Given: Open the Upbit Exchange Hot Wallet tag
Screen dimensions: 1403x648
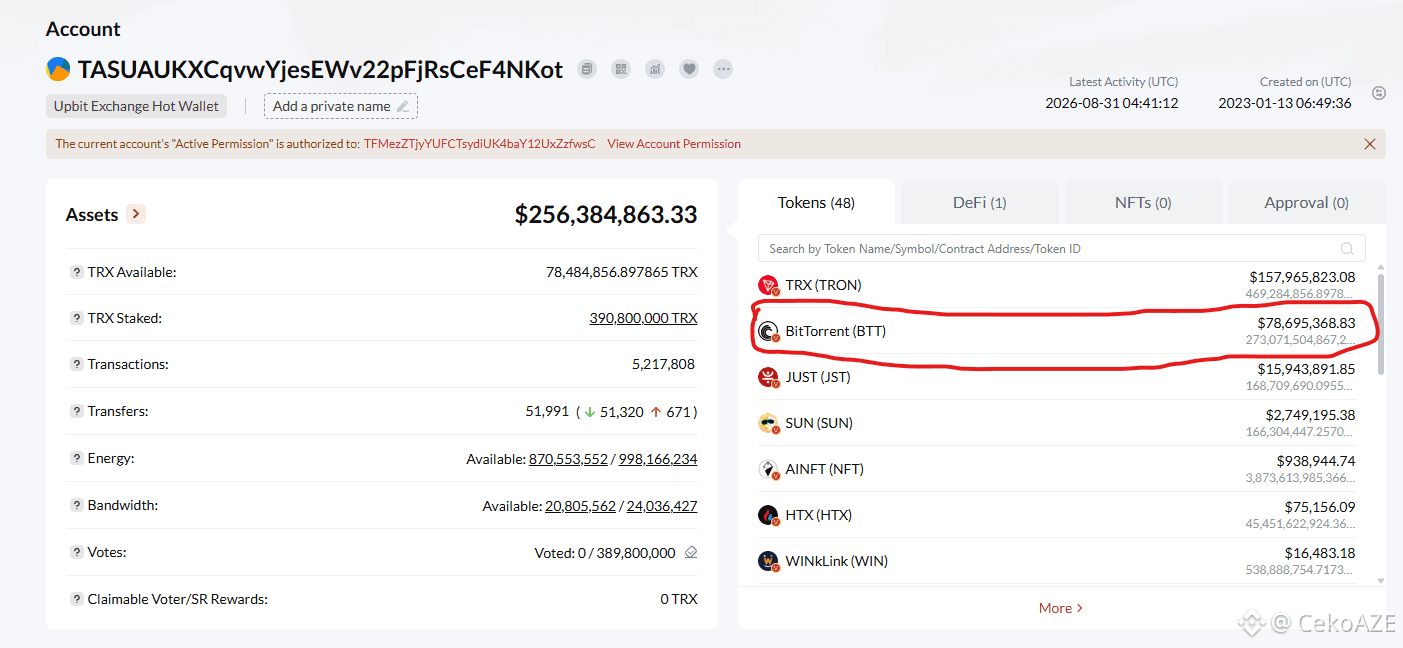Looking at the screenshot, I should (137, 106).
